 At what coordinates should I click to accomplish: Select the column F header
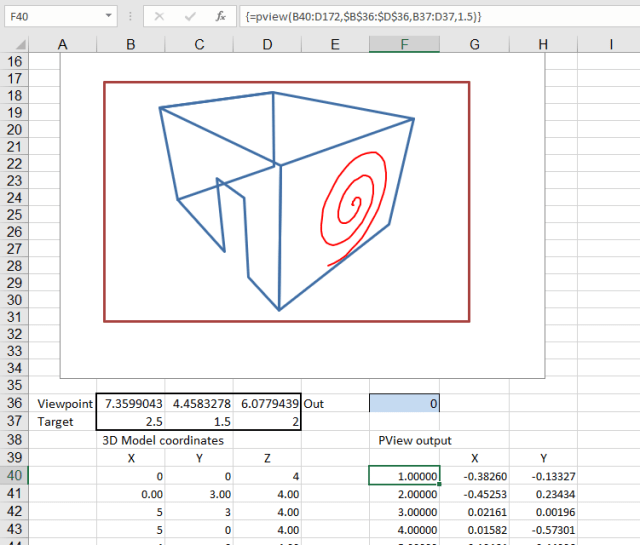(403, 44)
